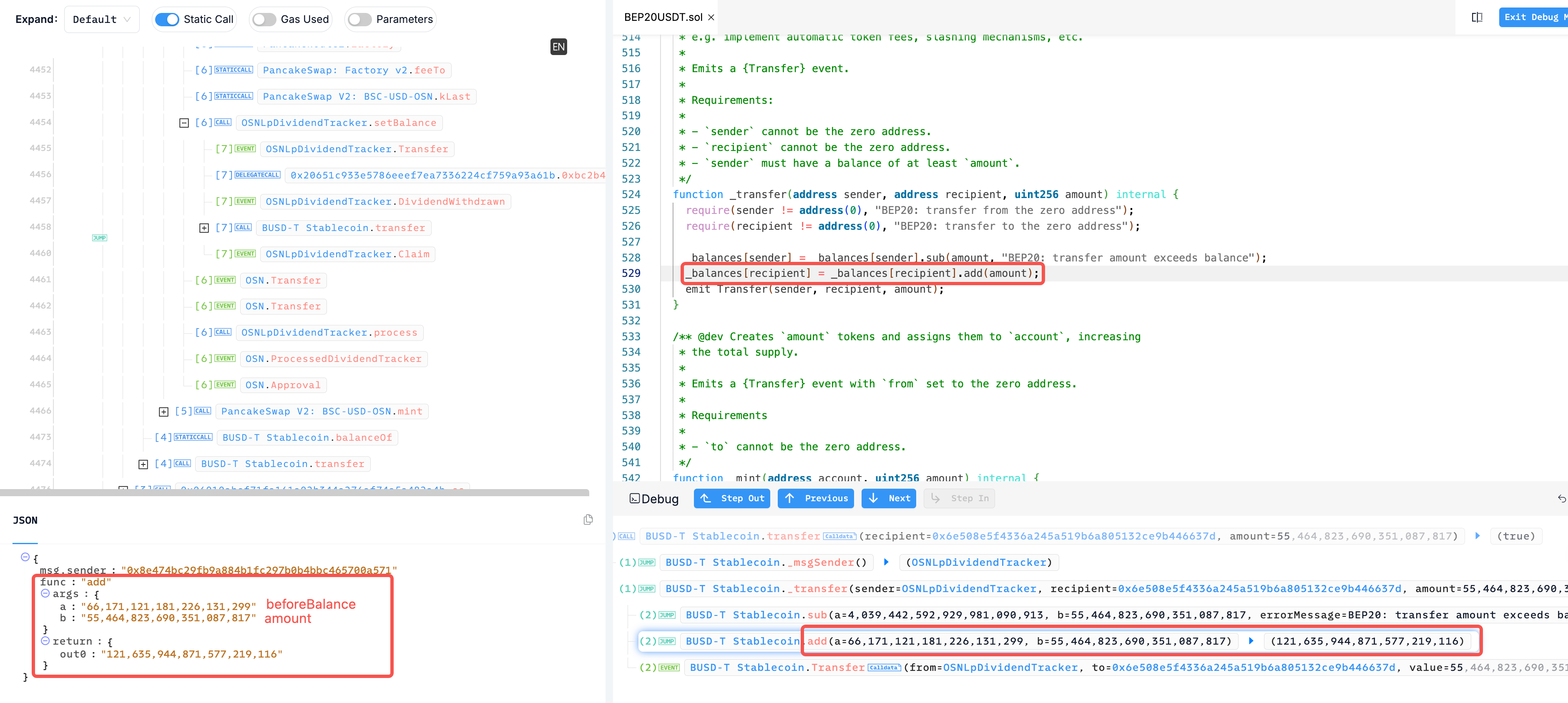1568x703 pixels.
Task: Copy the JSON panel content
Action: (x=588, y=519)
